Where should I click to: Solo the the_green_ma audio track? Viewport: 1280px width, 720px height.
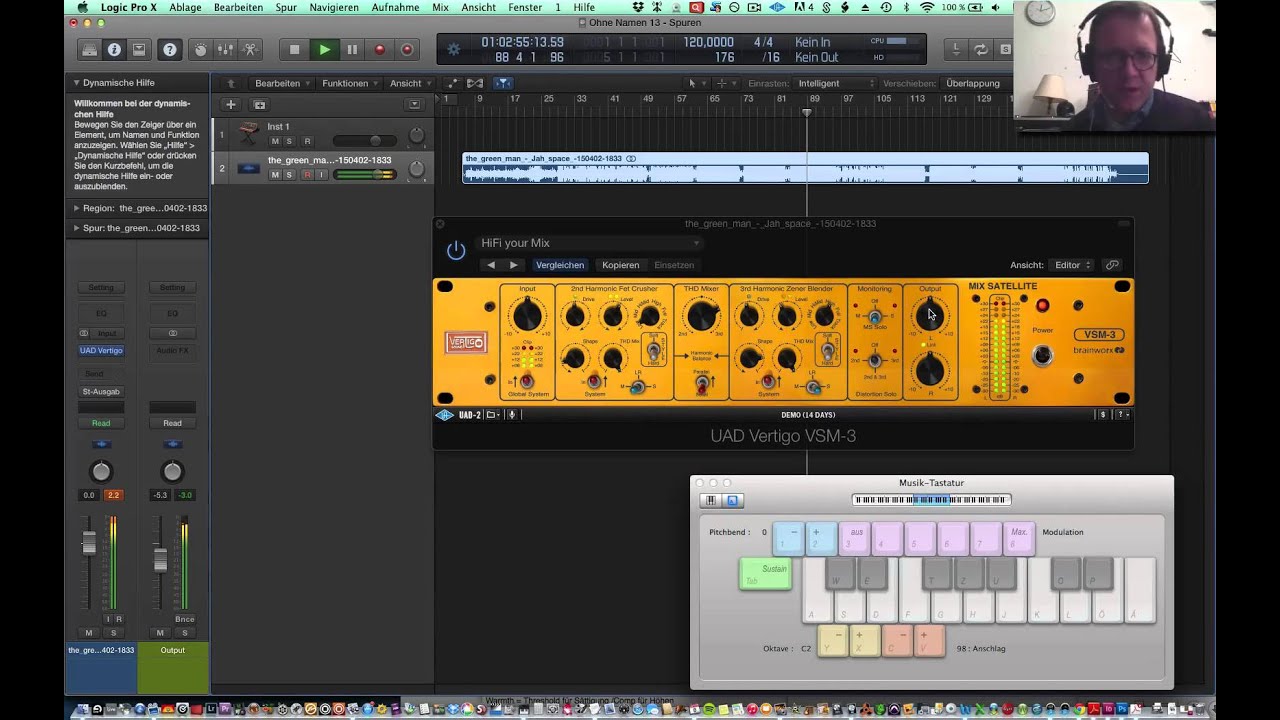[290, 175]
